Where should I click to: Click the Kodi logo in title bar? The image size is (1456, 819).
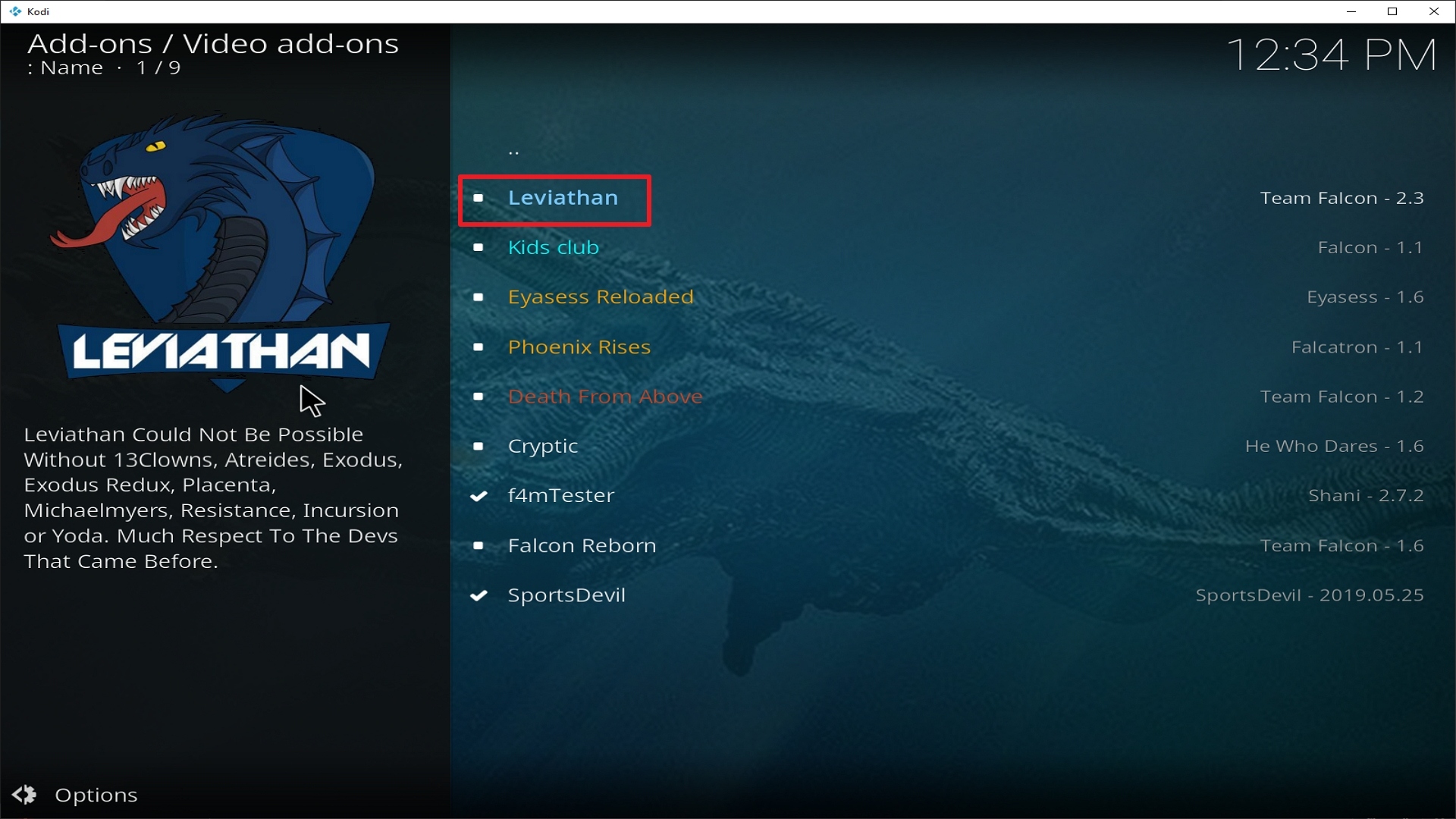[15, 11]
